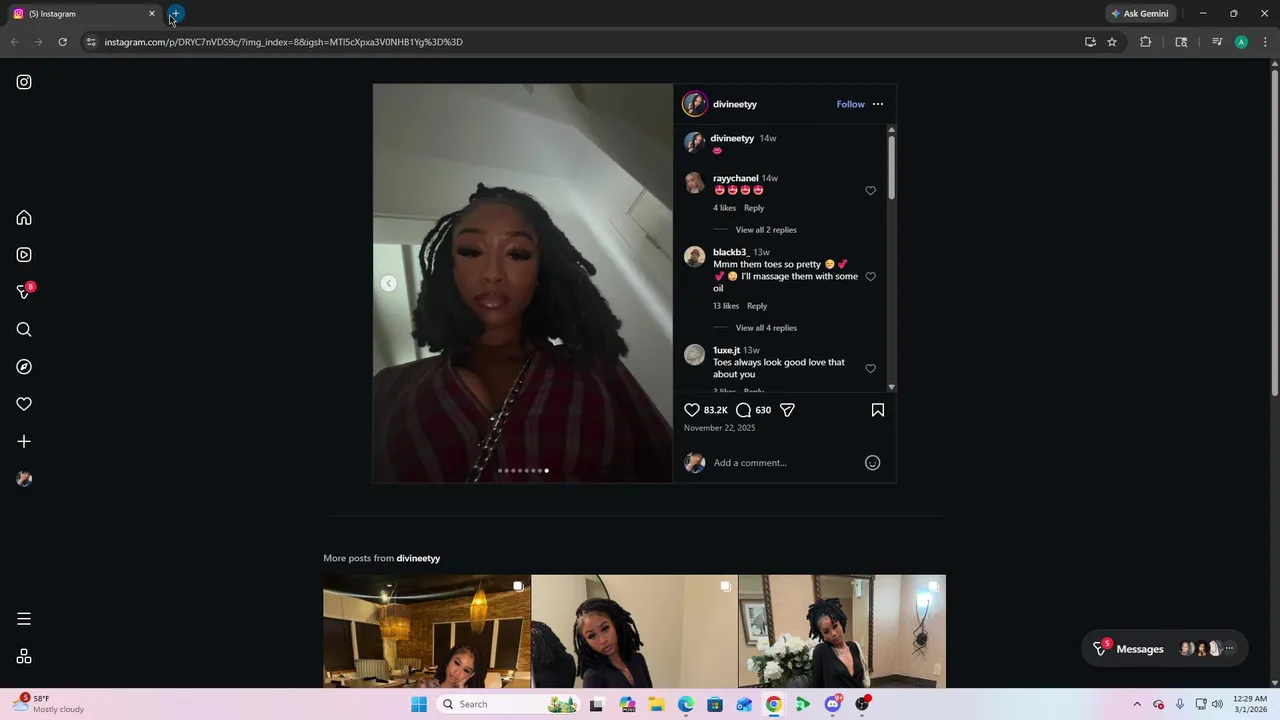The height and width of the screenshot is (720, 1280).
Task: Open the emoji picker in comment box
Action: (872, 463)
